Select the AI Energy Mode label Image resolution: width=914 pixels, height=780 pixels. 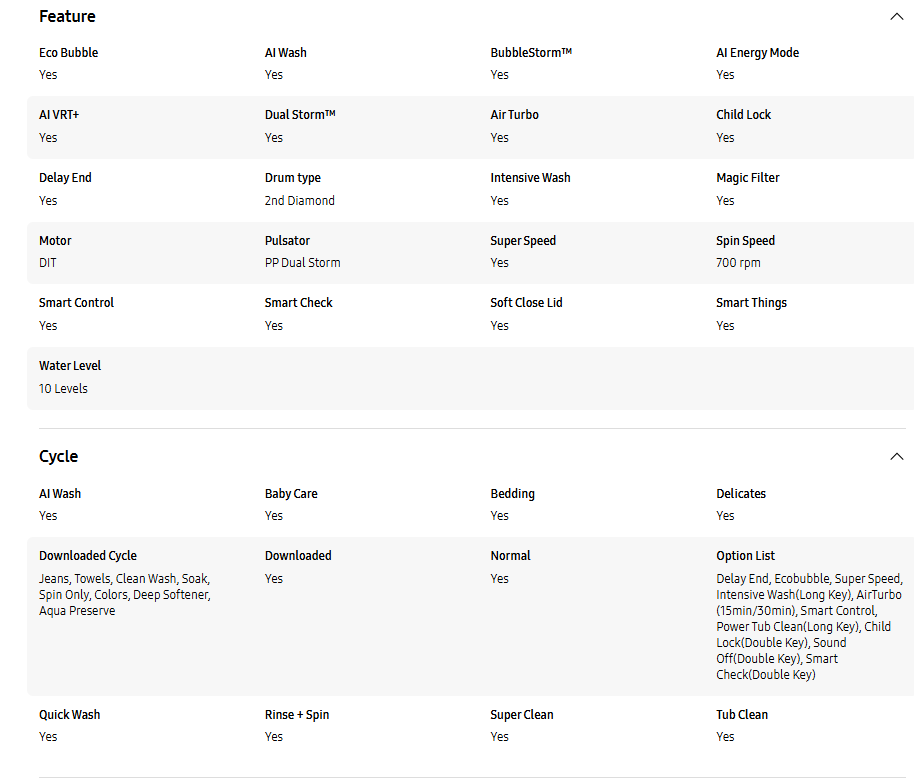point(757,53)
